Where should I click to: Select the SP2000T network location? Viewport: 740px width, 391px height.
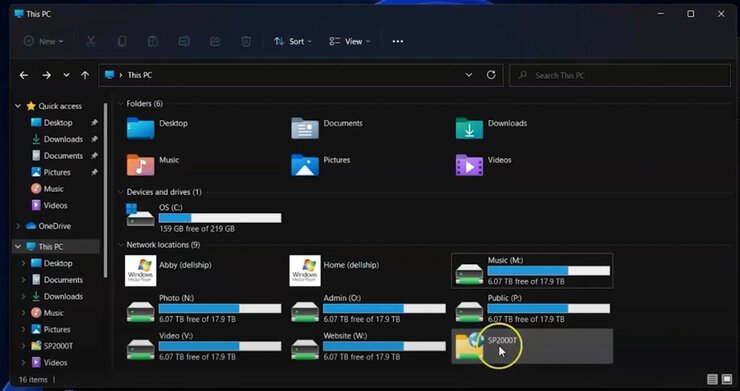[x=532, y=346]
